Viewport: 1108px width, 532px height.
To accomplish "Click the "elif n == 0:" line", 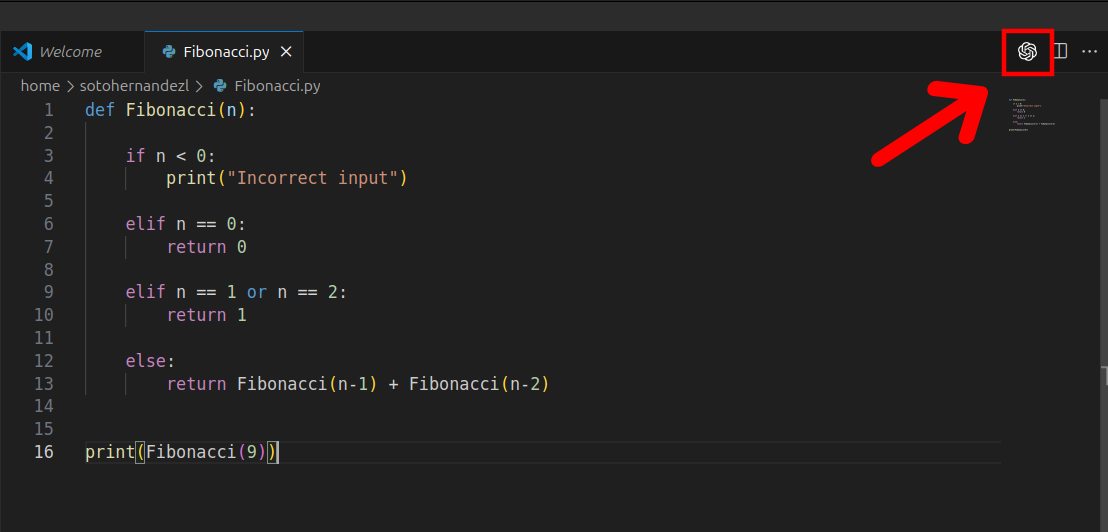I will [186, 224].
